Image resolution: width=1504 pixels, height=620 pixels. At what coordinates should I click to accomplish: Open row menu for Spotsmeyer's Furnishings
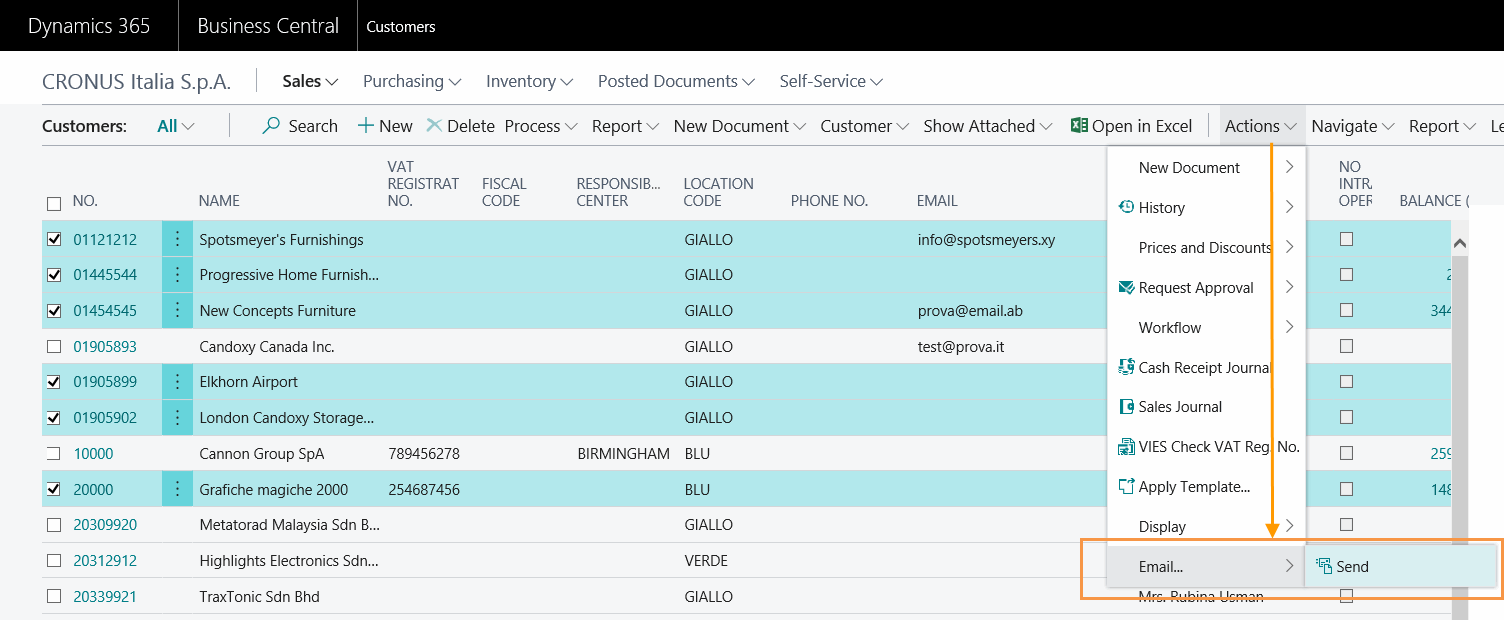pyautogui.click(x=177, y=240)
